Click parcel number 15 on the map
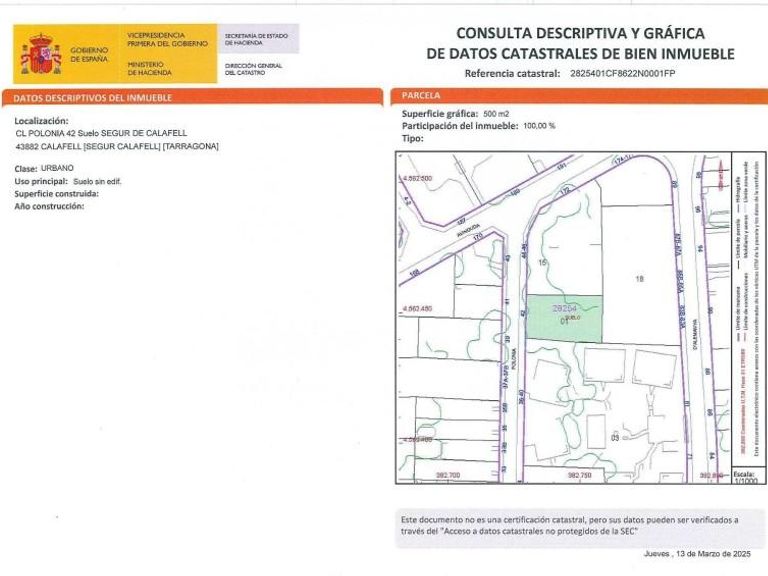The width and height of the screenshot is (768, 576). coord(542,263)
